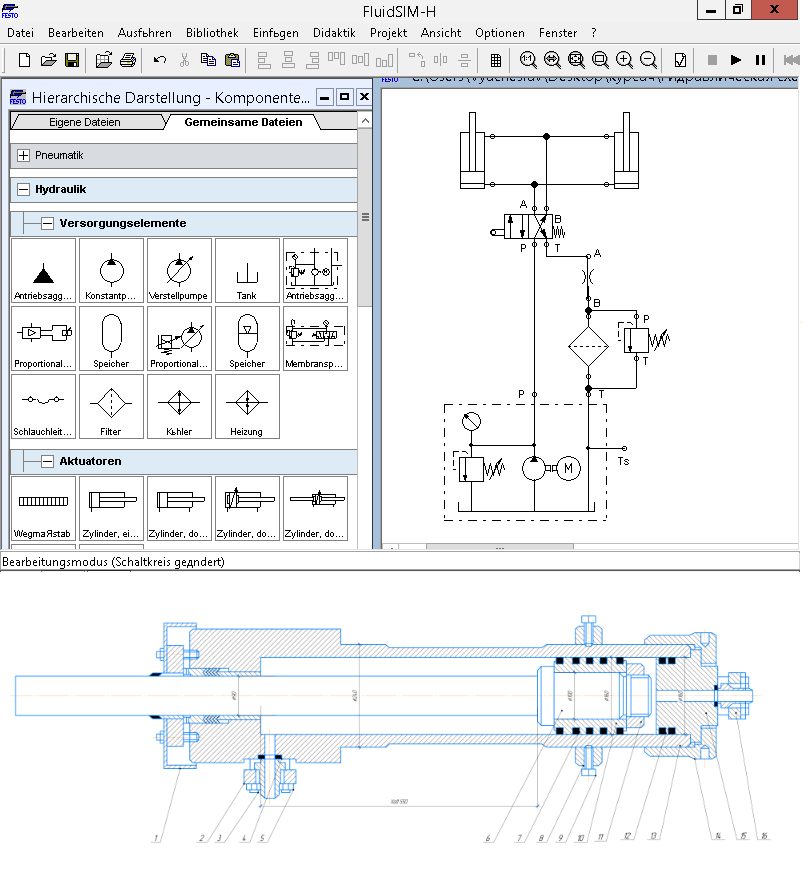Viewport: 804px width, 880px height.
Task: Undo the last edit
Action: click(x=160, y=59)
